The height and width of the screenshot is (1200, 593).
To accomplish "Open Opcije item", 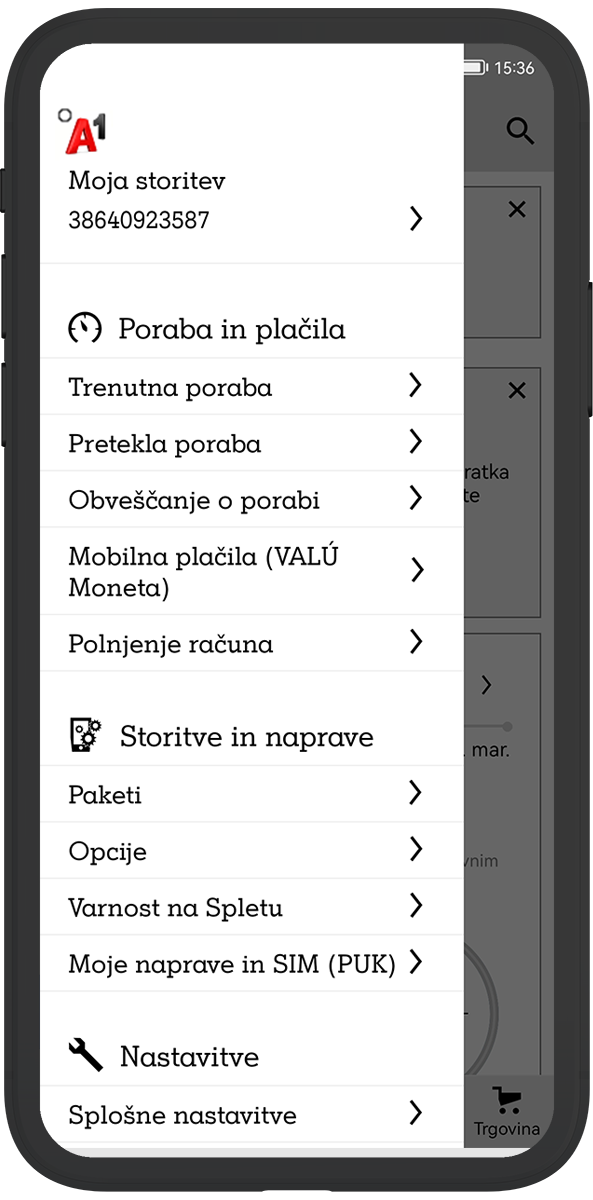I will pyautogui.click(x=252, y=850).
